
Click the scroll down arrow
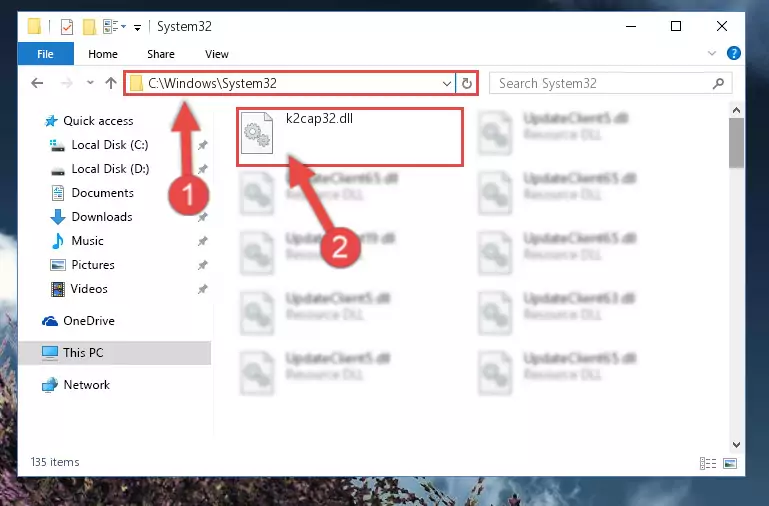(x=736, y=445)
